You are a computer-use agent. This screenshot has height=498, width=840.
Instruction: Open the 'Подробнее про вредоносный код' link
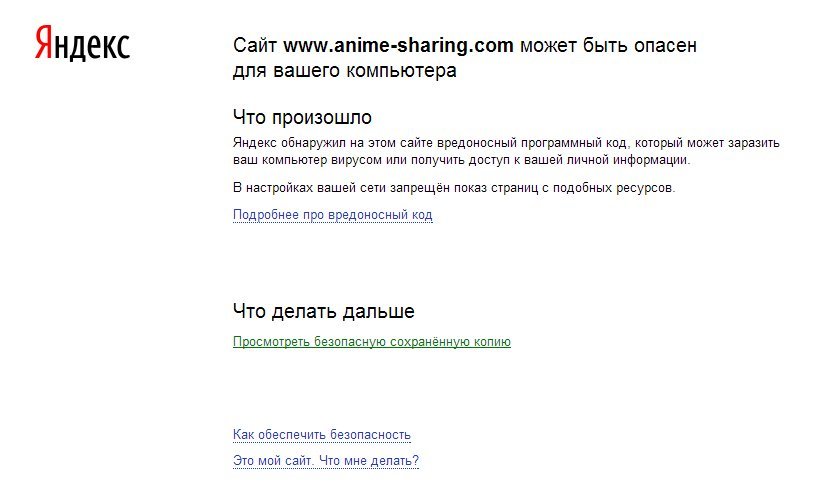tap(332, 215)
